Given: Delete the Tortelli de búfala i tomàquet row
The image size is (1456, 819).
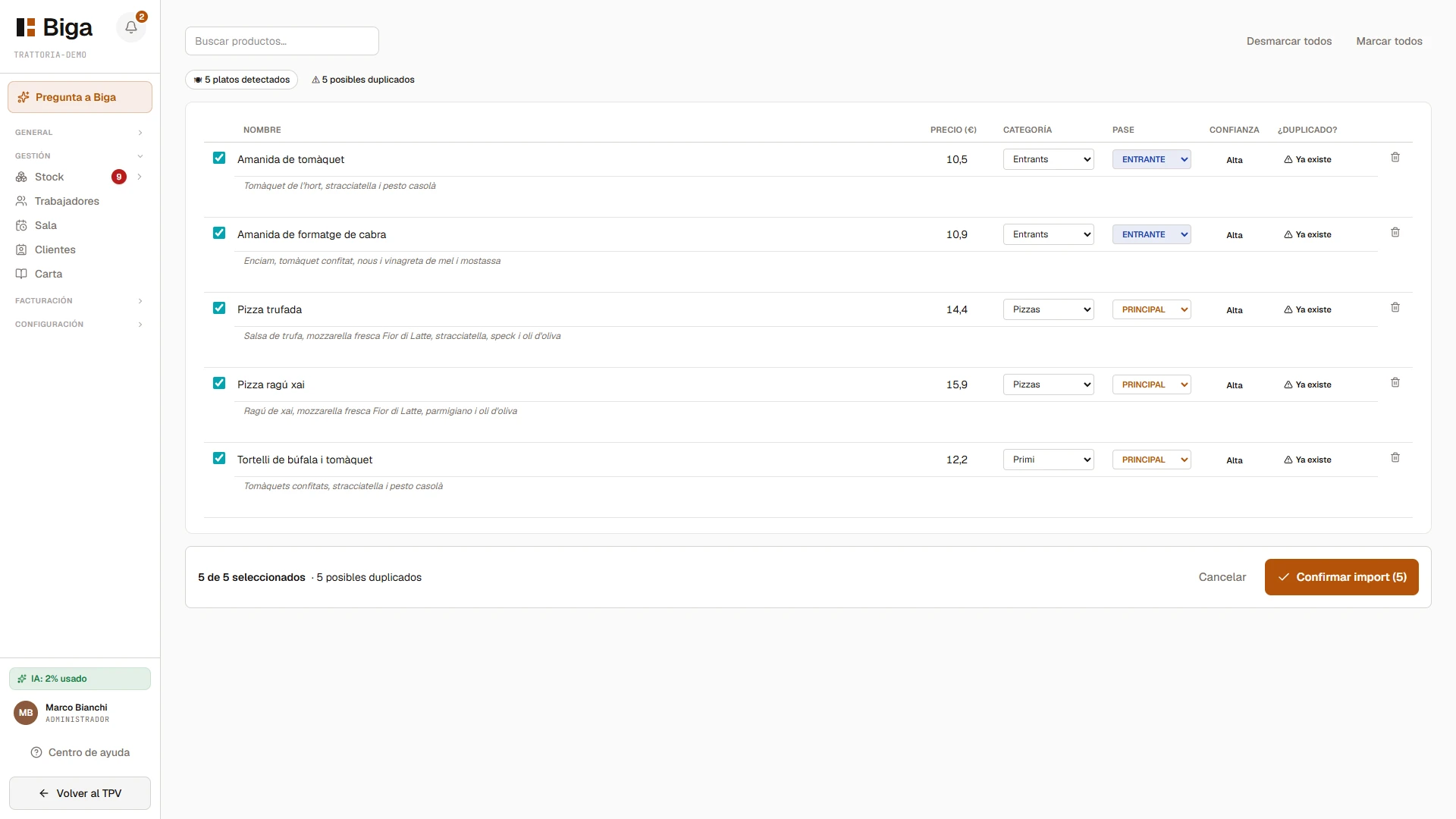Looking at the screenshot, I should (1395, 458).
